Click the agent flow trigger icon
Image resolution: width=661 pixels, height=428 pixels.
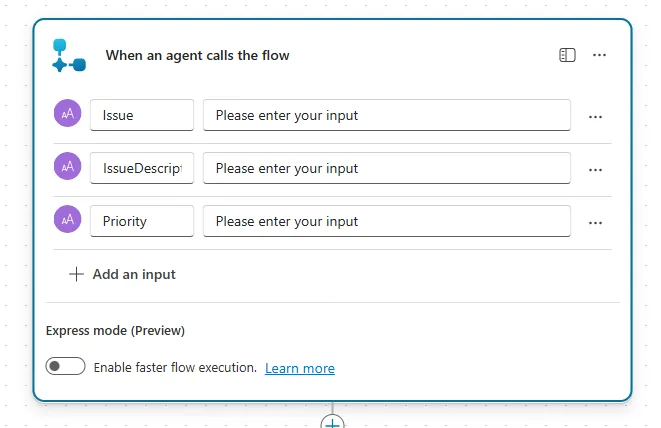coord(69,56)
